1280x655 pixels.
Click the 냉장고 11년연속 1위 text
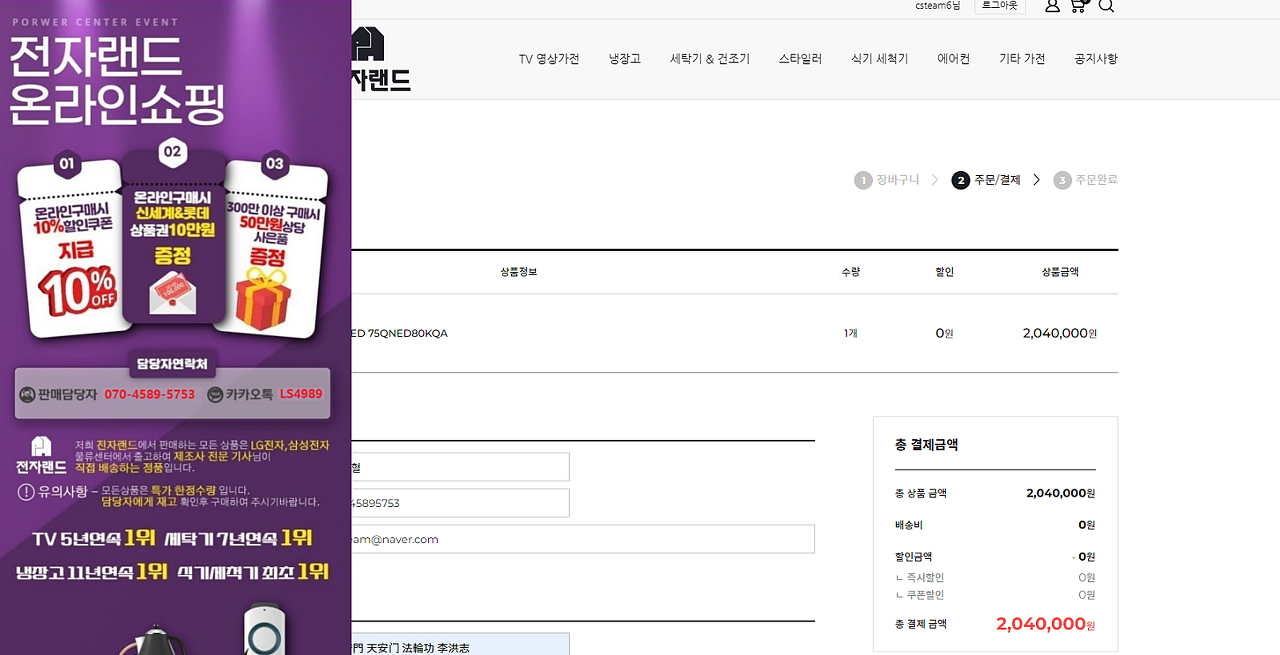pyautogui.click(x=91, y=571)
